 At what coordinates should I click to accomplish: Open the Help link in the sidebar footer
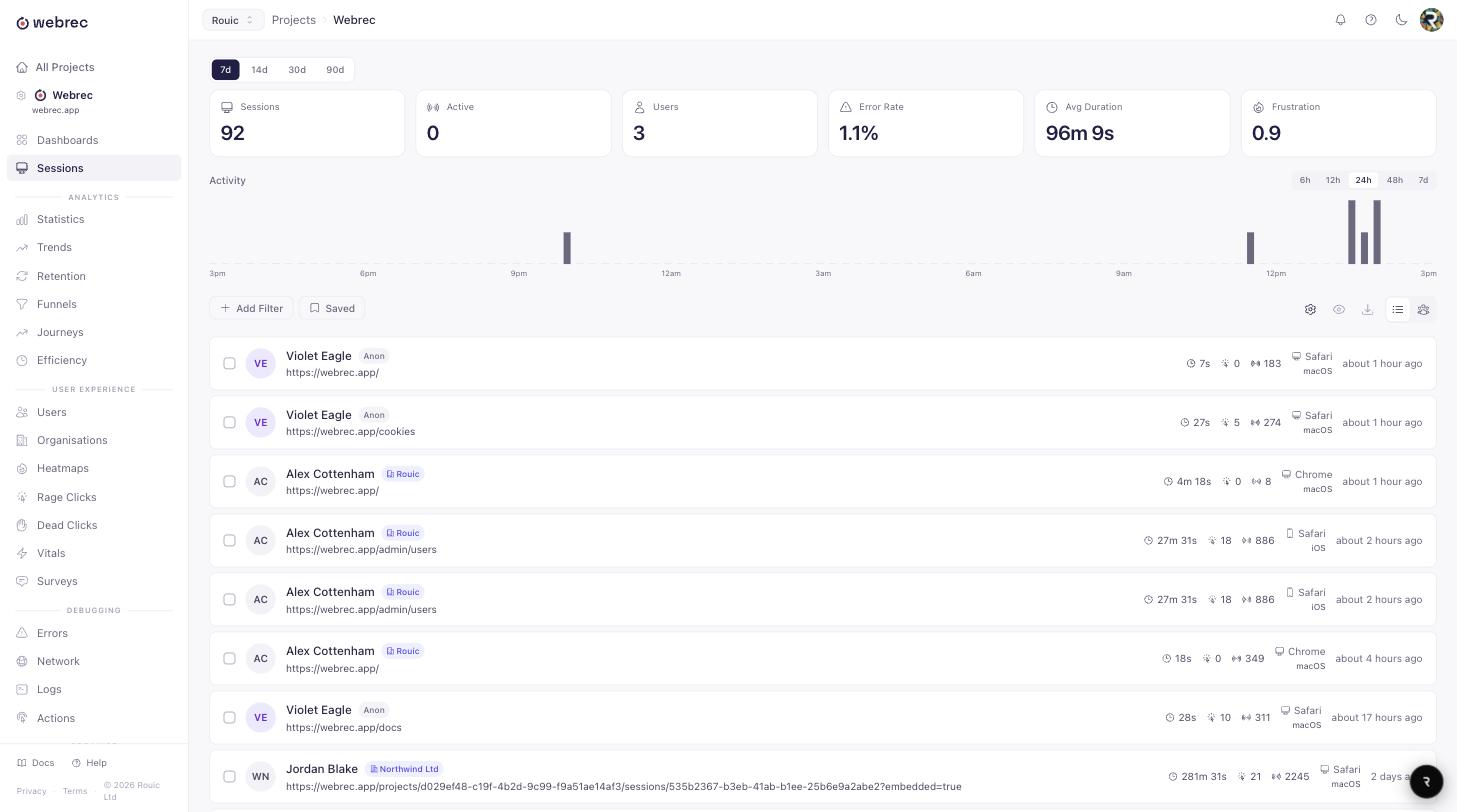pyautogui.click(x=89, y=763)
